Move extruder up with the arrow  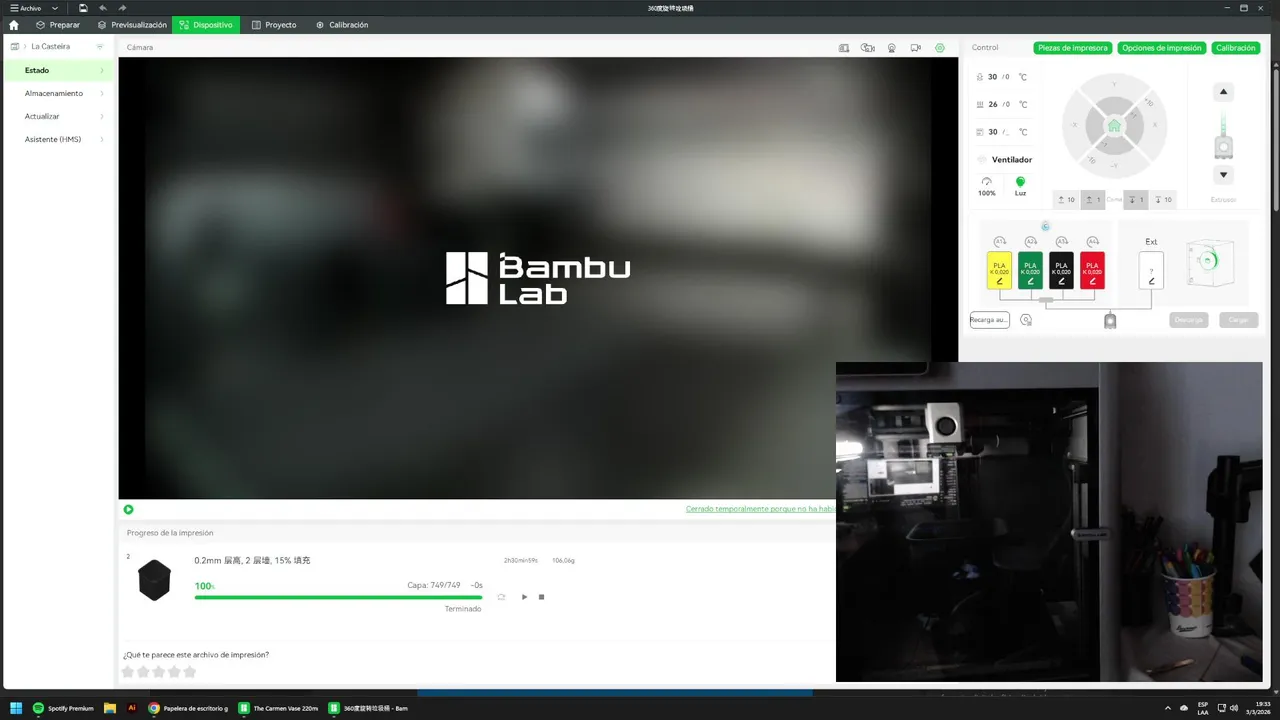pyautogui.click(x=1223, y=92)
